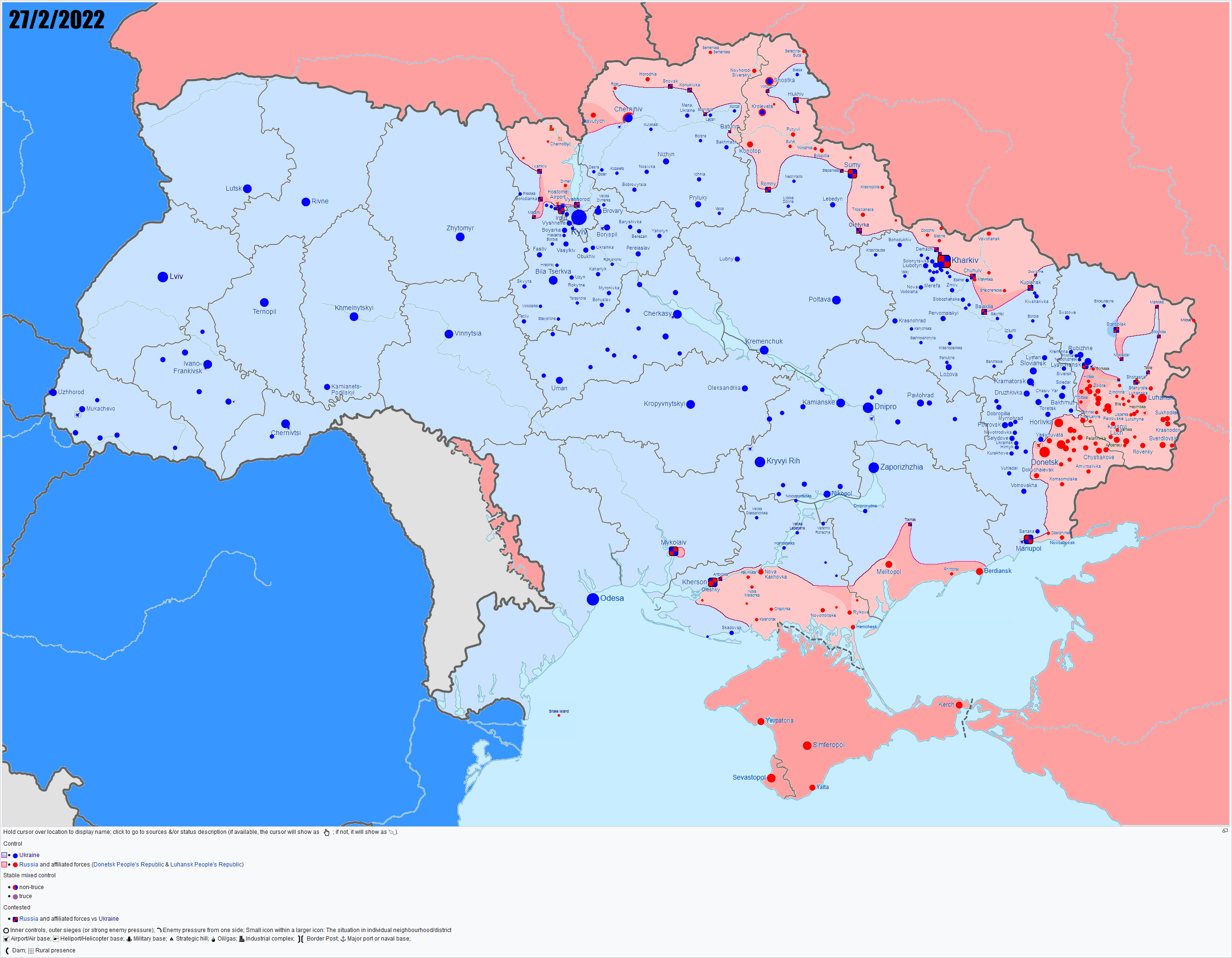Click the pink Russia control color swatch
The width and height of the screenshot is (1232, 958).
click(5, 865)
